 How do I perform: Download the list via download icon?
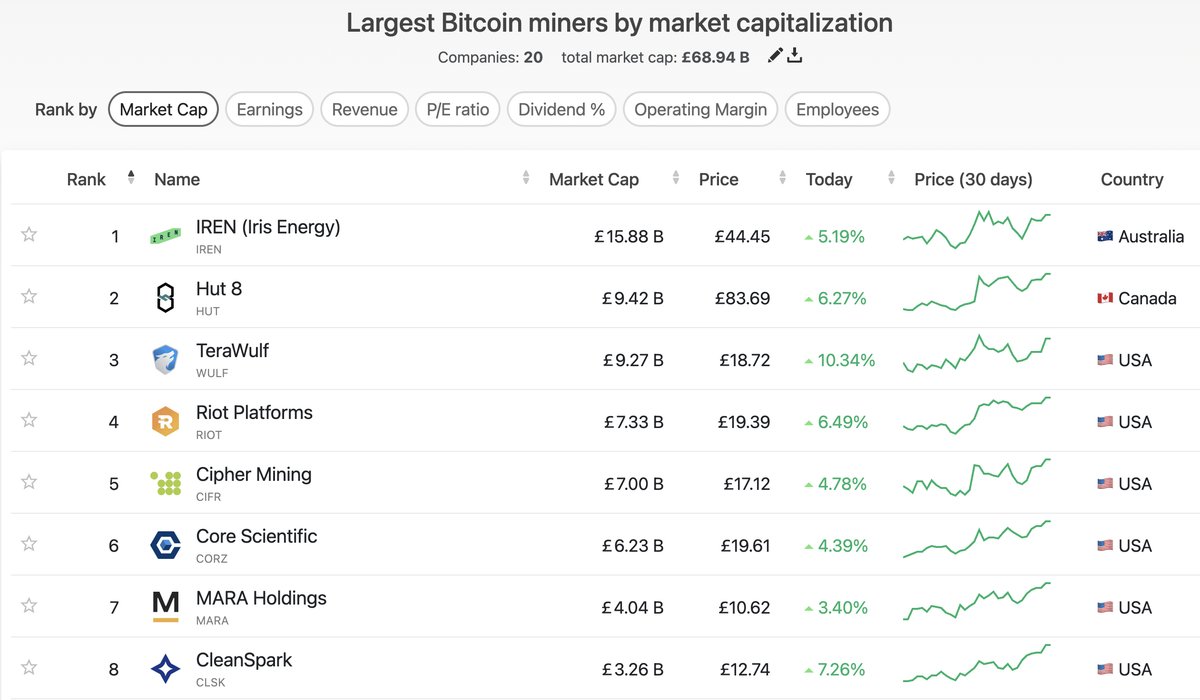795,56
